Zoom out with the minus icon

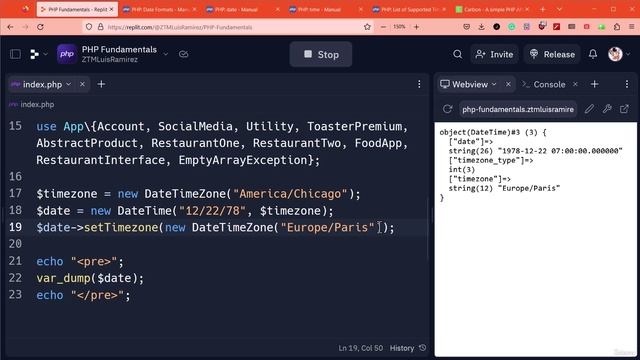tap(383, 27)
